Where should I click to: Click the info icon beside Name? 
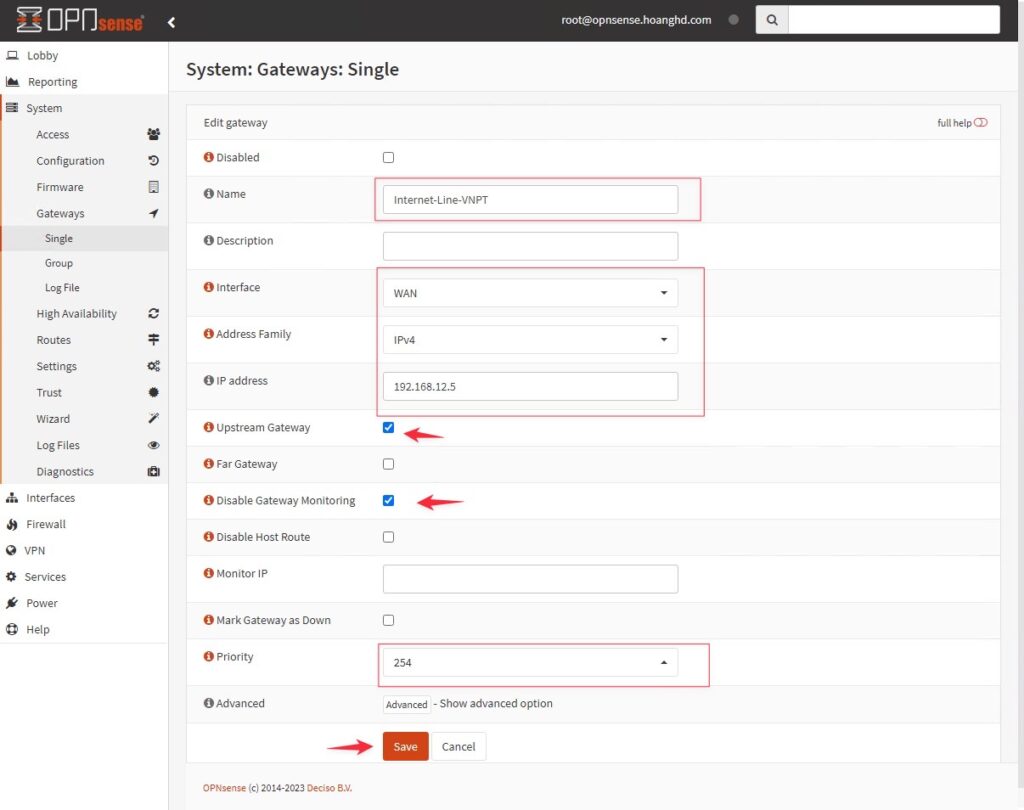coord(208,193)
